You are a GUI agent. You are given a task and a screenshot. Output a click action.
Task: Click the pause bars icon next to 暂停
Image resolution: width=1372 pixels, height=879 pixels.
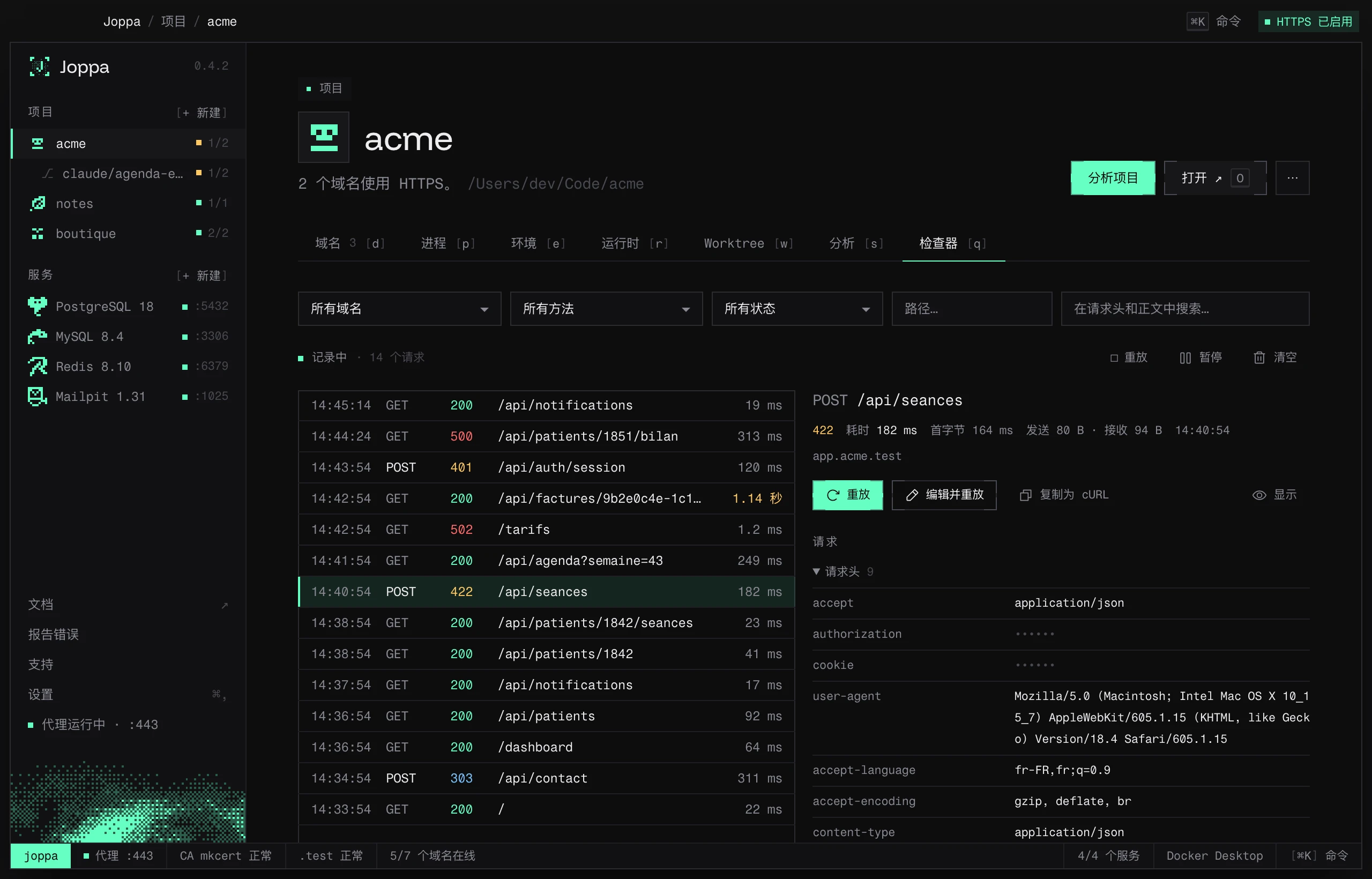click(x=1185, y=357)
